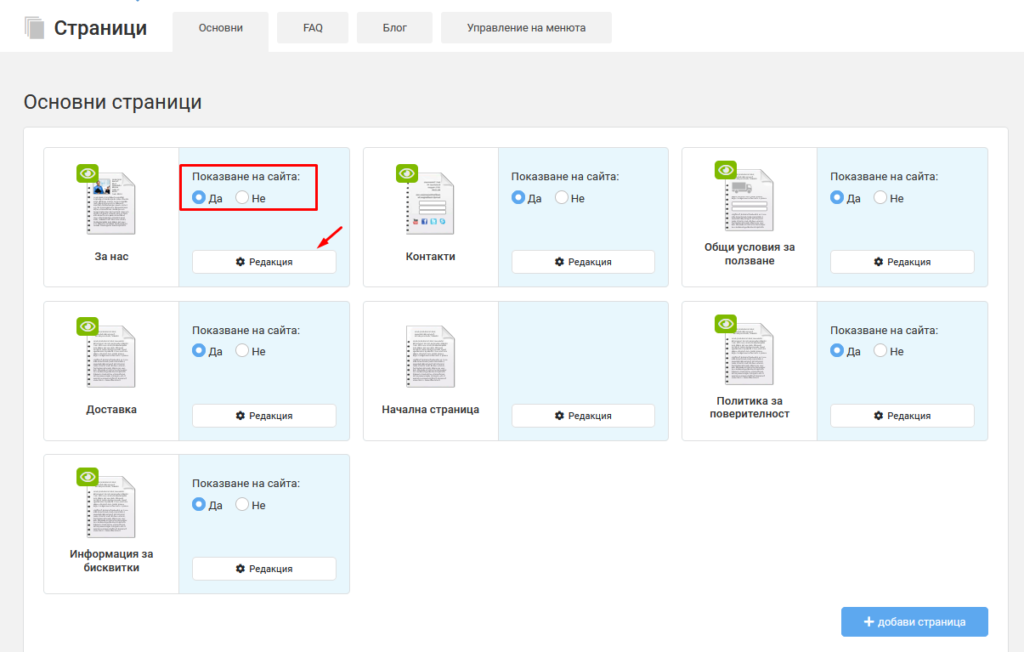Screen dimensions: 1024x652
Task: Click the Начална страница document icon
Action: (430, 357)
